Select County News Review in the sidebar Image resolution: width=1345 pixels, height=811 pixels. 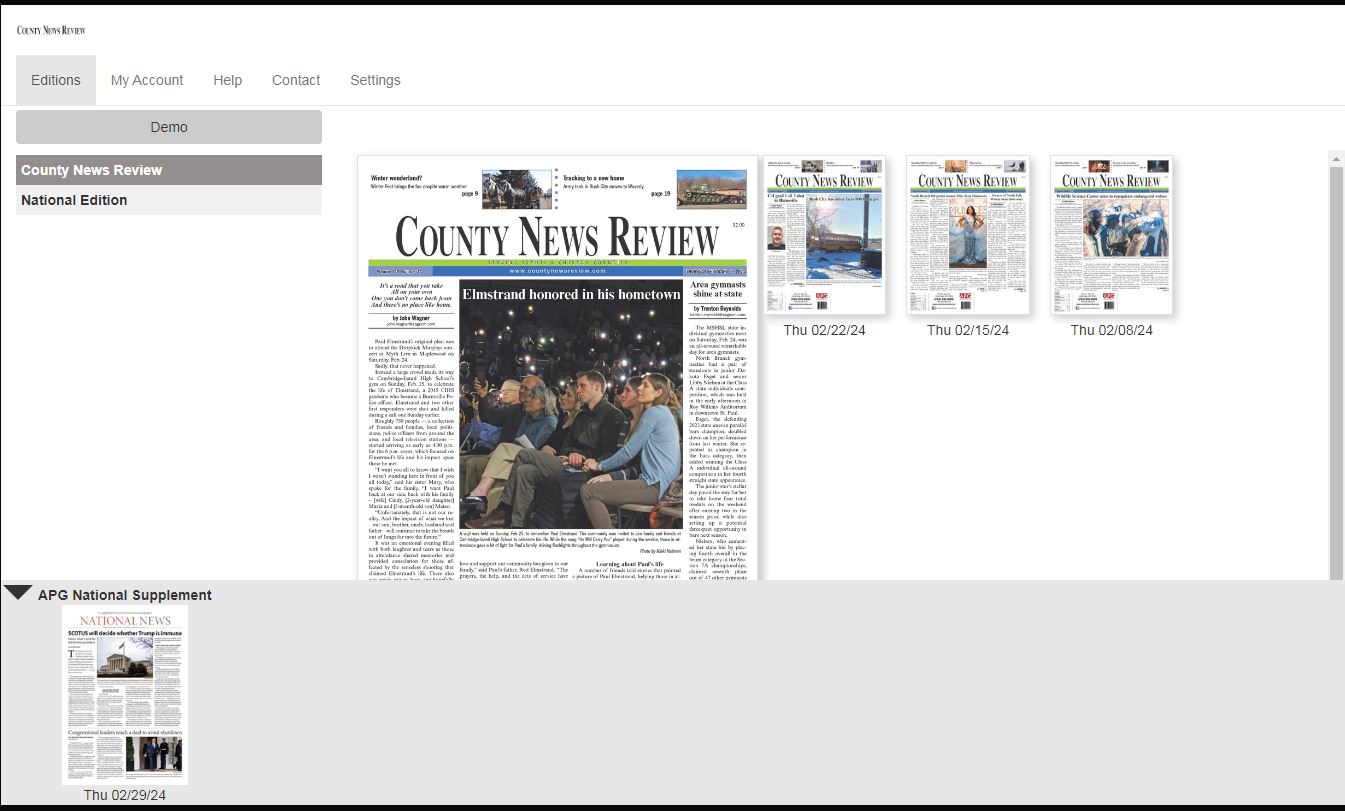[169, 170]
